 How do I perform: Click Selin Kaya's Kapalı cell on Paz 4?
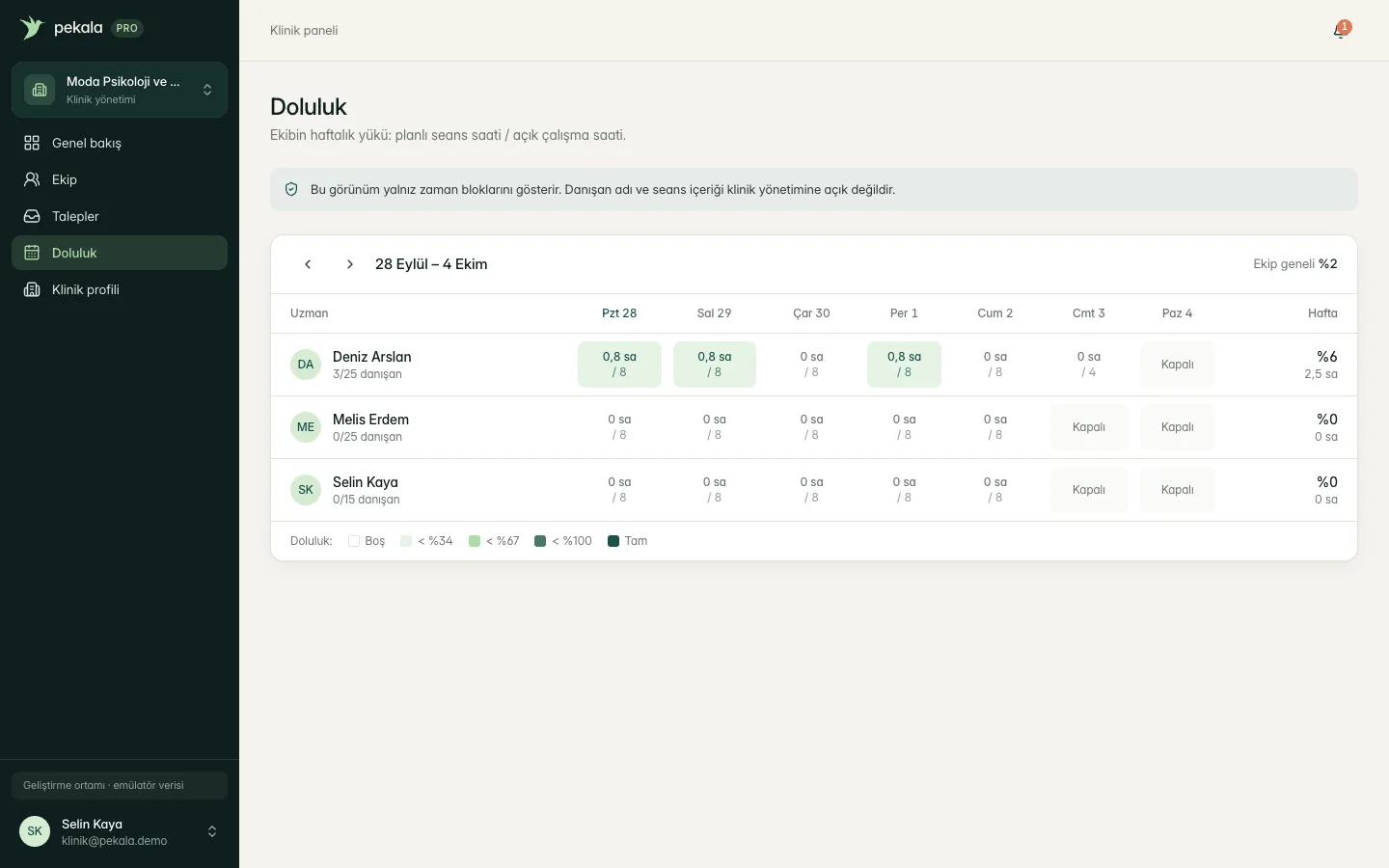pyautogui.click(x=1178, y=490)
